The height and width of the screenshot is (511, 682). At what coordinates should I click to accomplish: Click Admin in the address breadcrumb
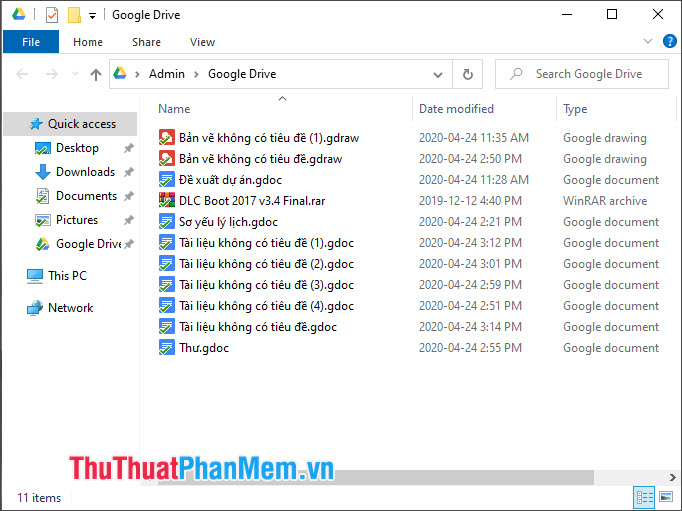167,74
